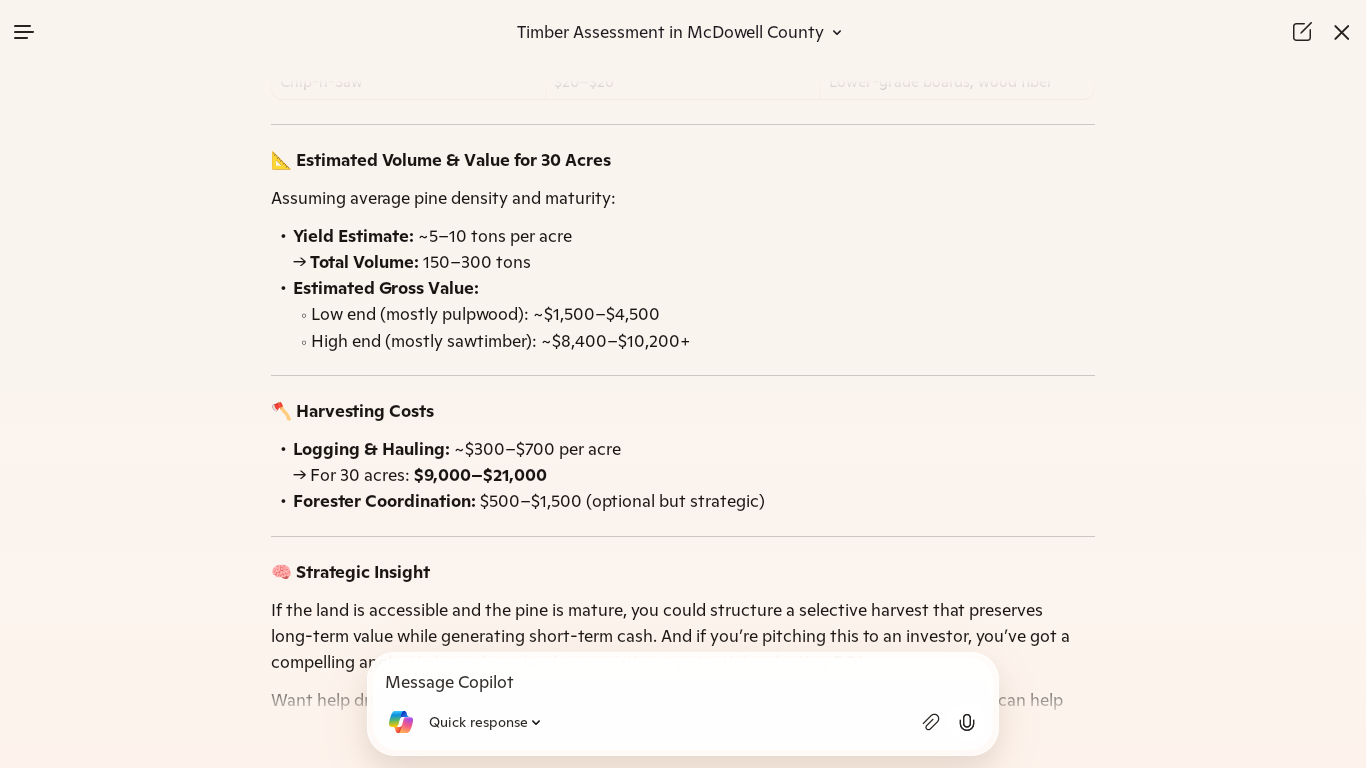Click the Forester Coordination label
The image size is (1366, 768).
tap(384, 501)
